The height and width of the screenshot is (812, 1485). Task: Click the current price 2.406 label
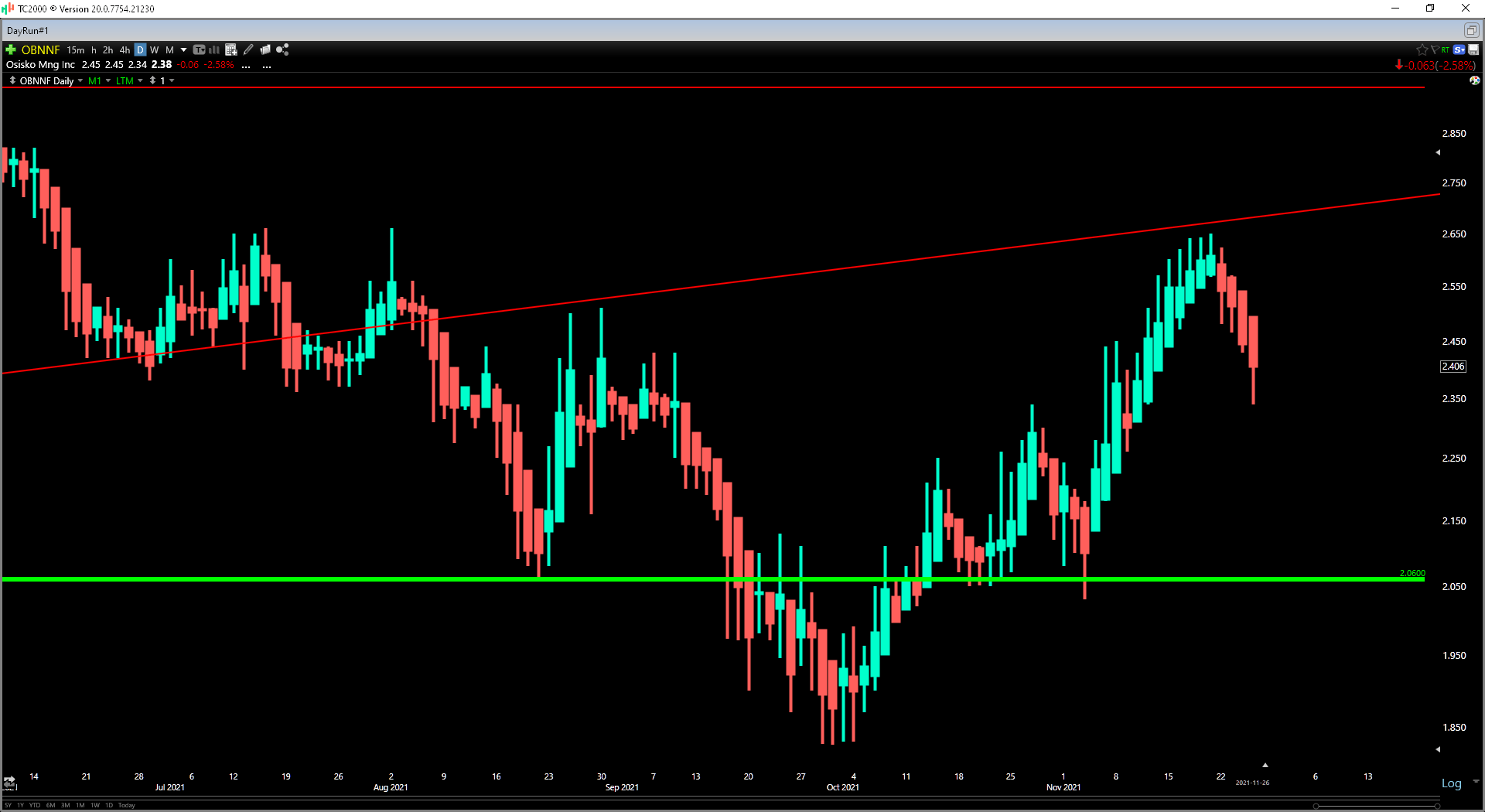1453,367
